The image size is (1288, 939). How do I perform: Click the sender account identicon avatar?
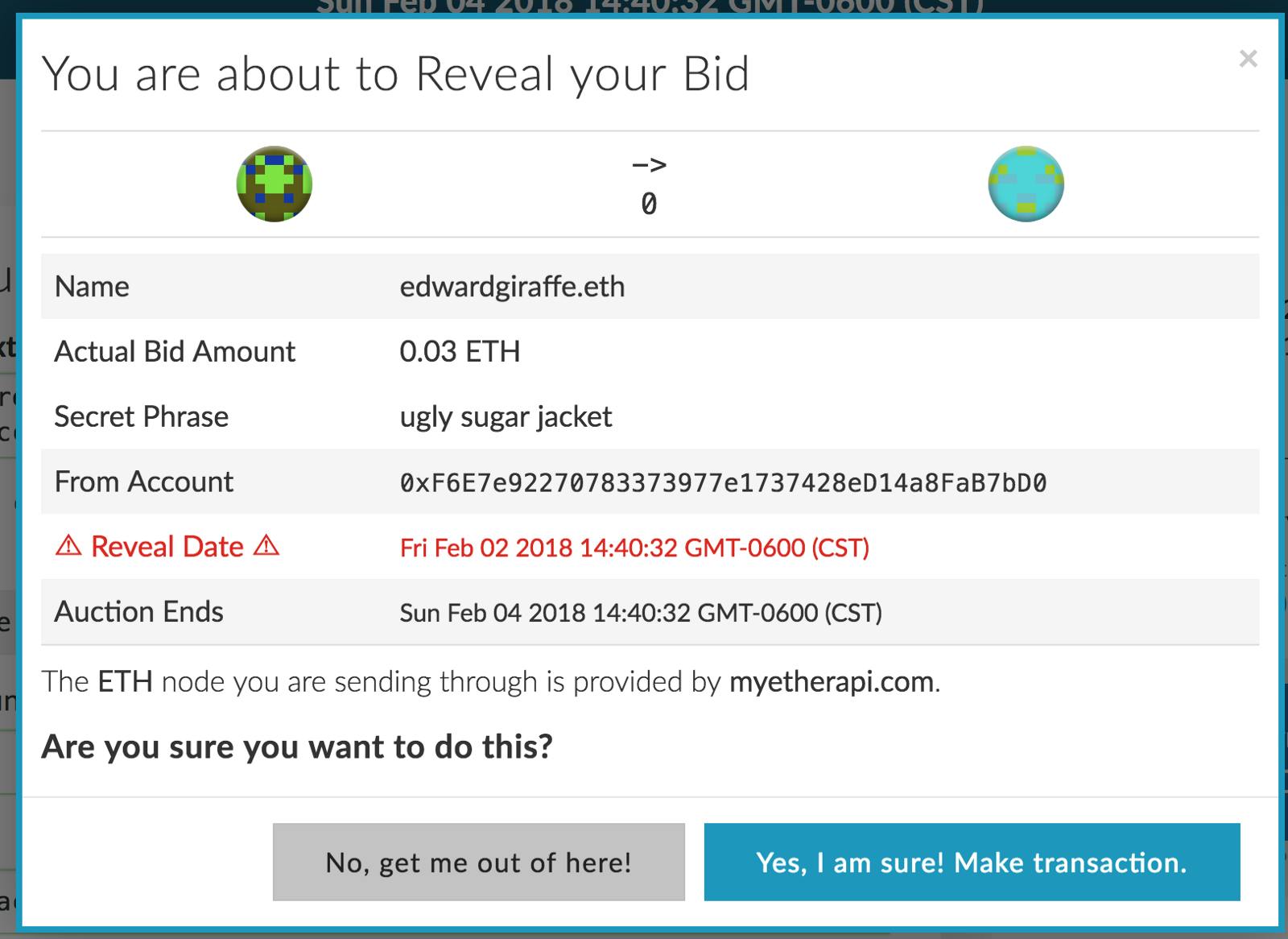pyautogui.click(x=275, y=184)
